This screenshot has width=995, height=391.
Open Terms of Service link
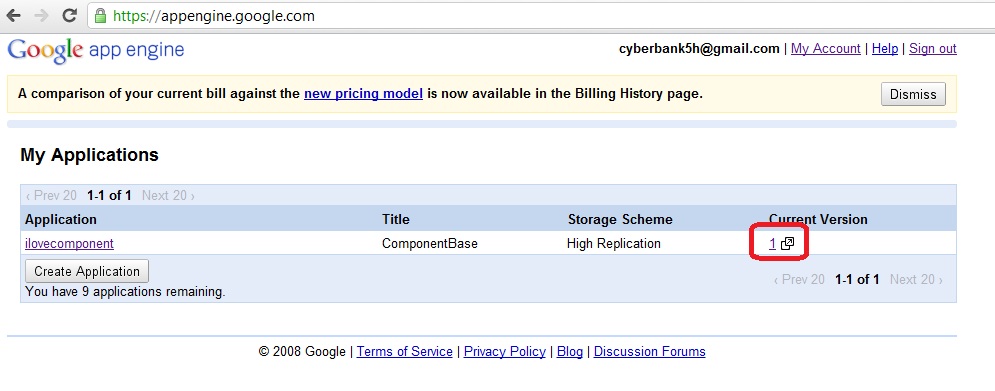pyautogui.click(x=405, y=352)
